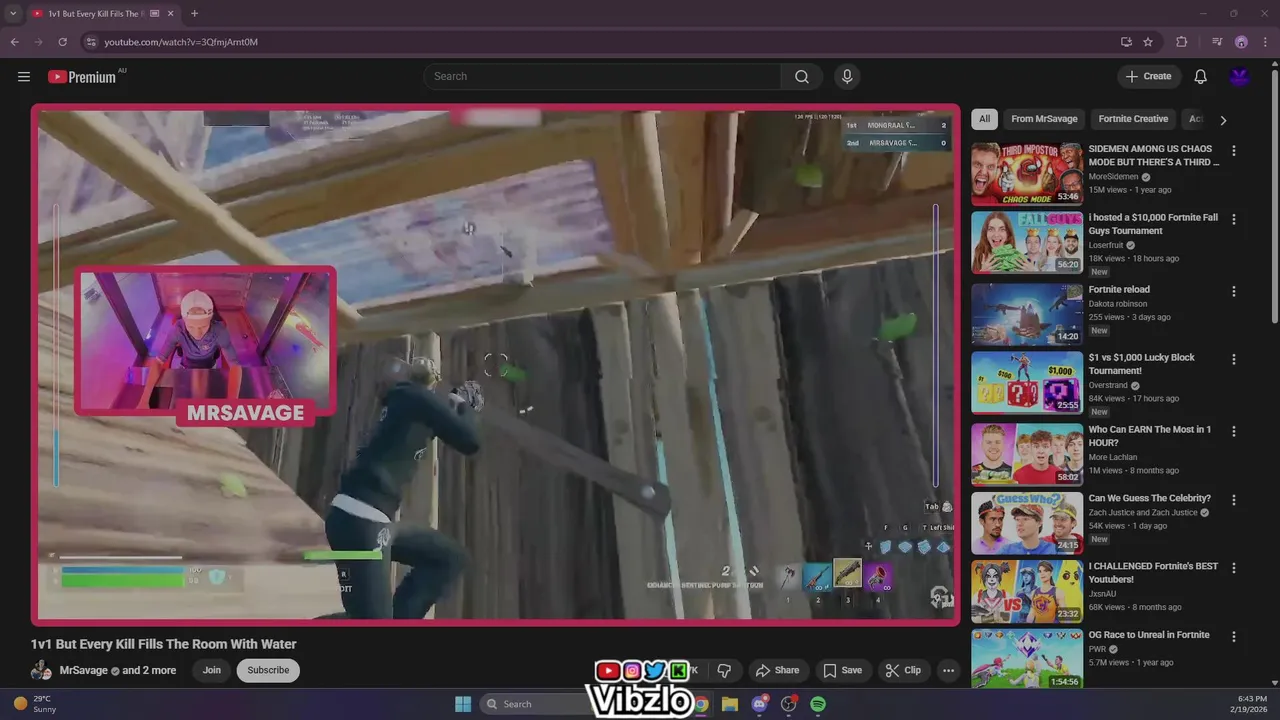Start voice search with microphone icon
The height and width of the screenshot is (720, 1280).
tap(847, 77)
